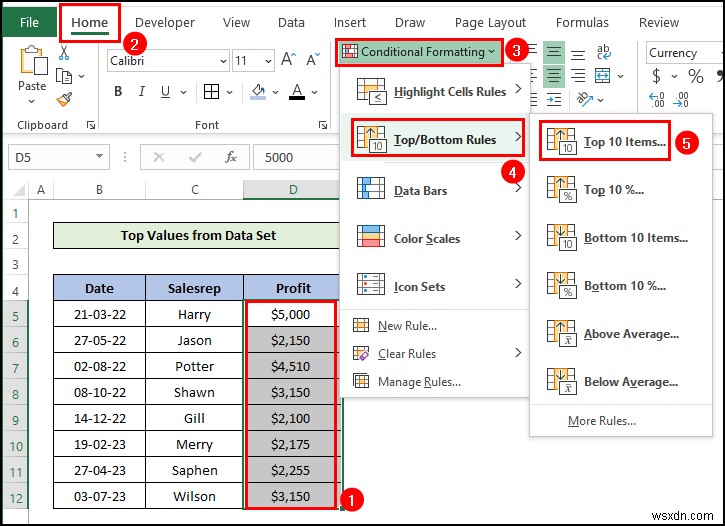Open the Currency number format box

point(684,53)
